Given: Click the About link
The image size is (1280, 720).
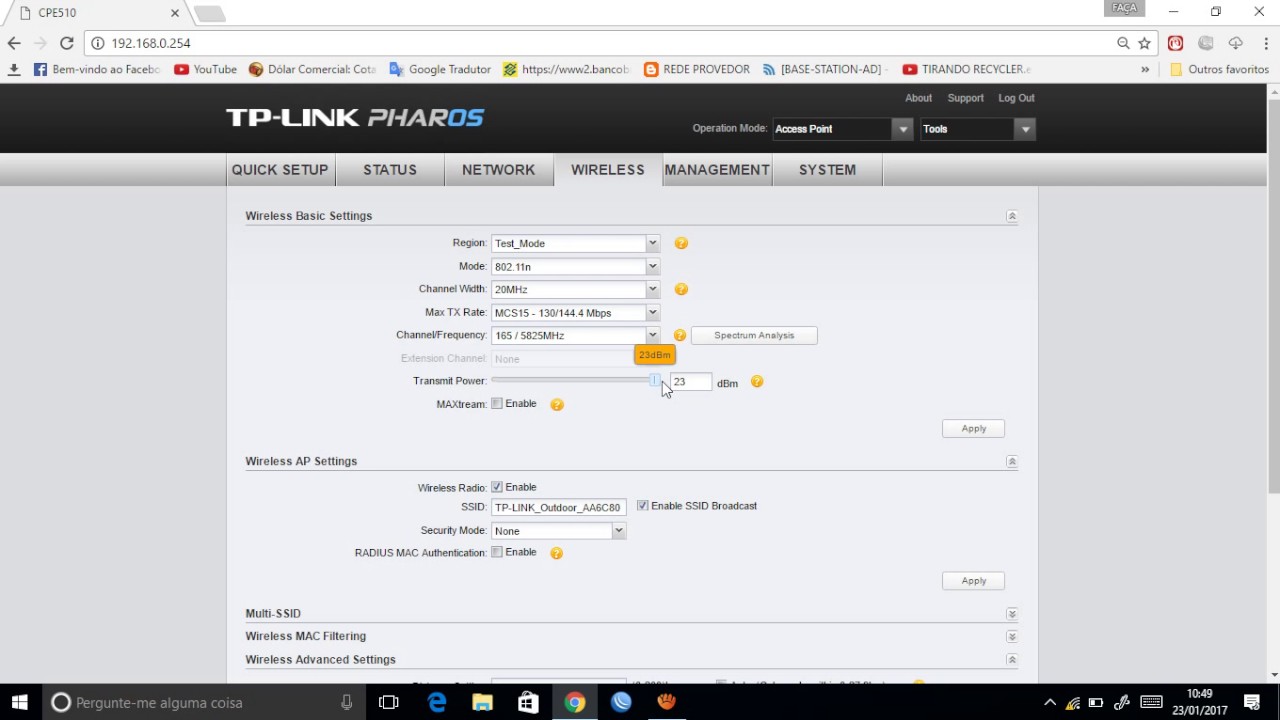Looking at the screenshot, I should [x=918, y=98].
